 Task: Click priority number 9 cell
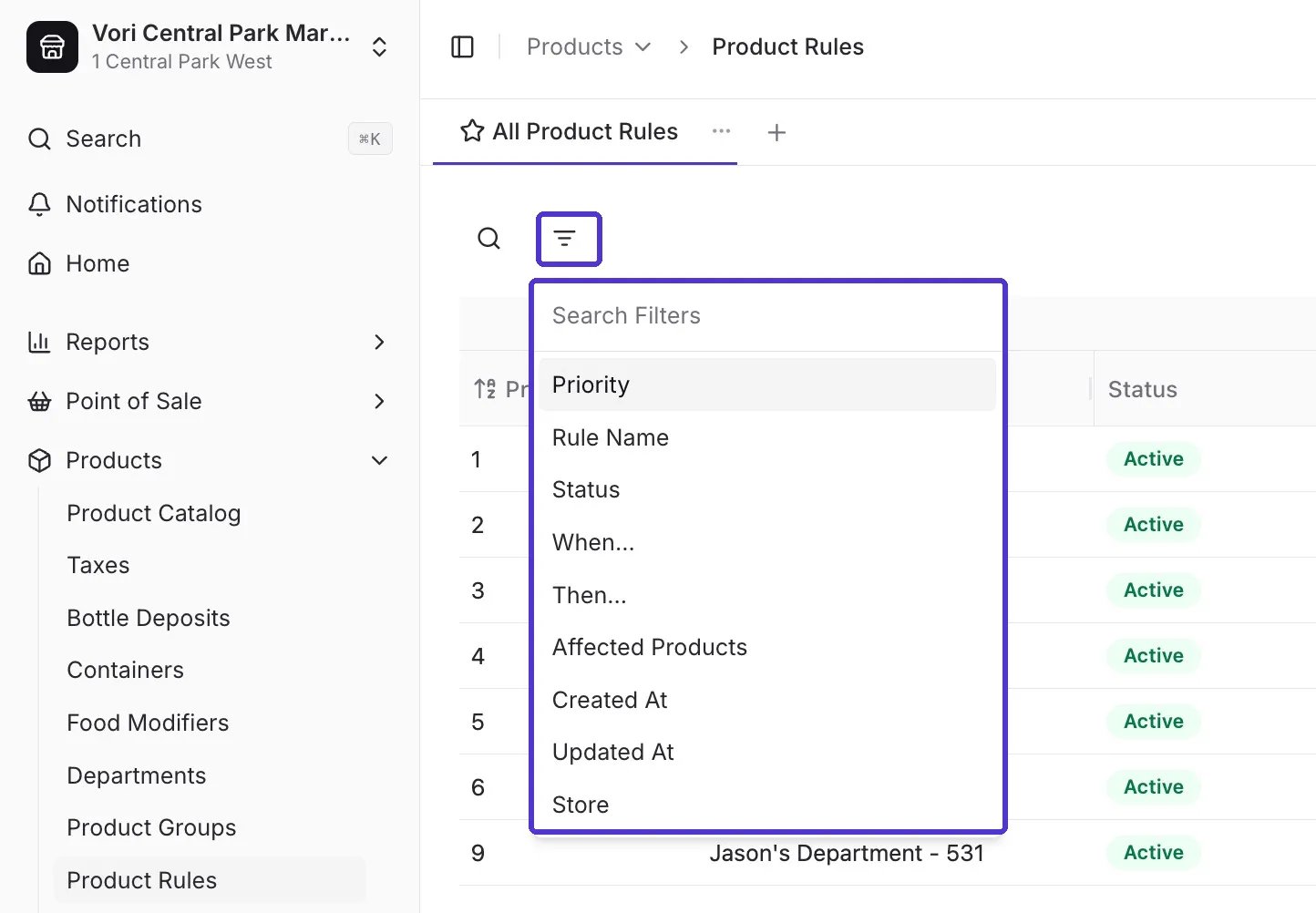(478, 854)
